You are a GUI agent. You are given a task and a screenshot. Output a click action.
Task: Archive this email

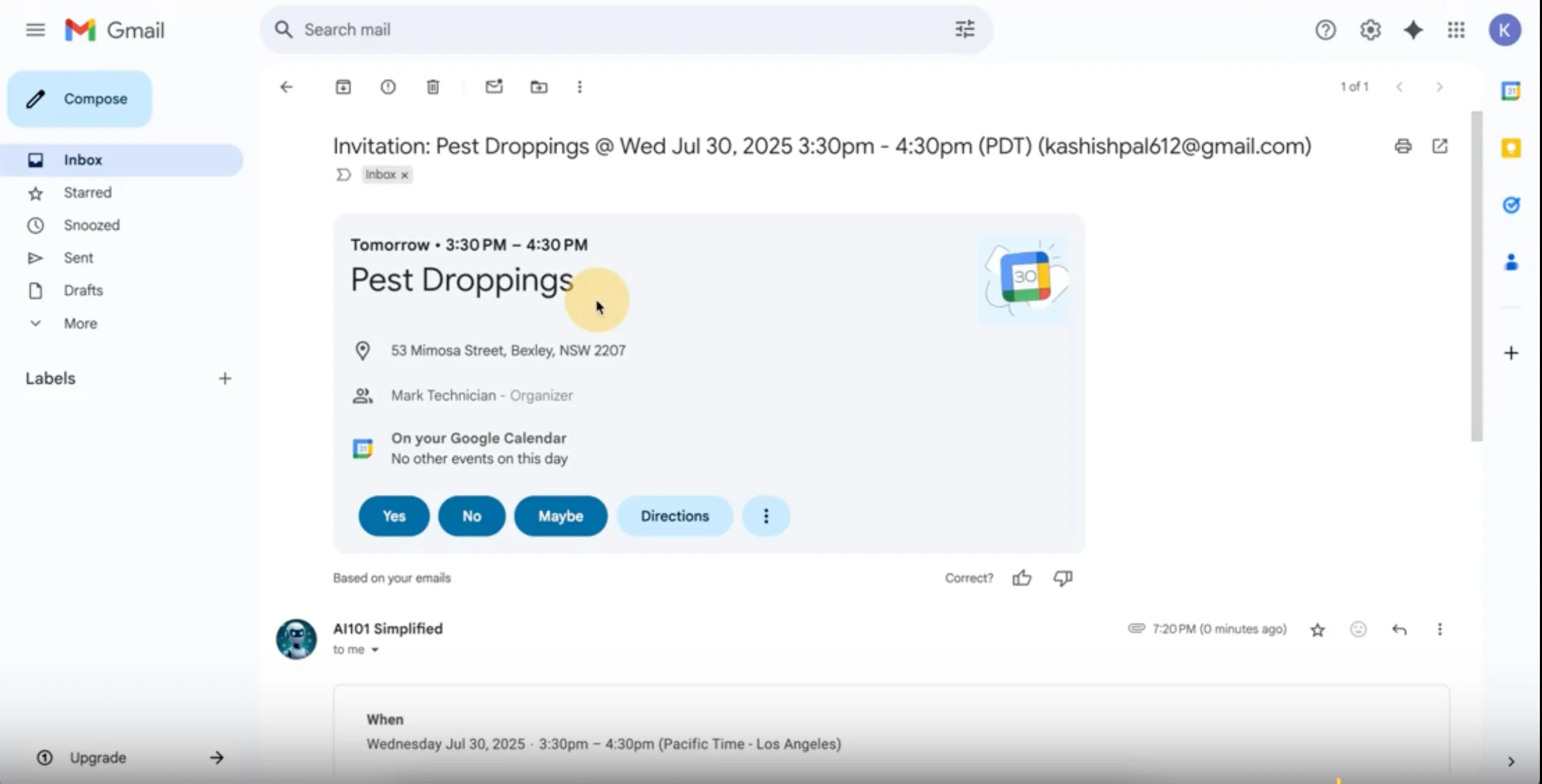coord(343,87)
